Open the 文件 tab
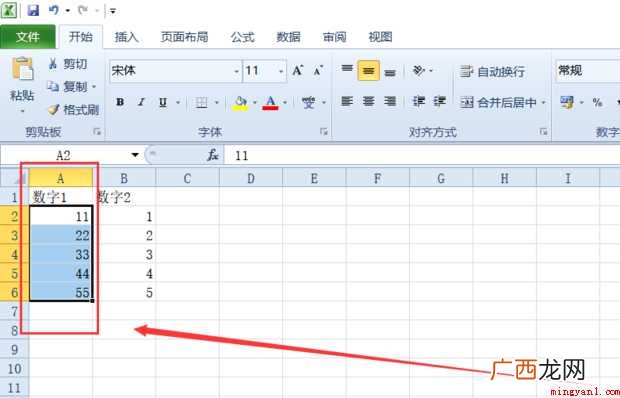 click(28, 37)
